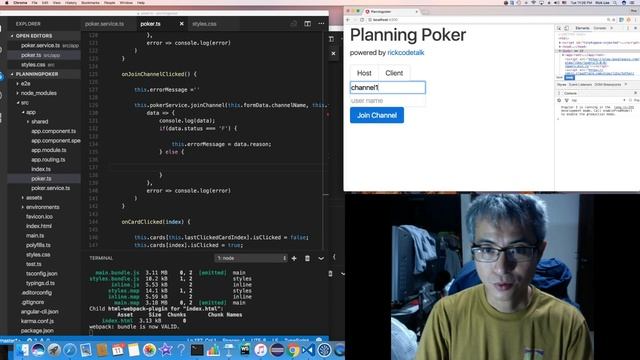The width and height of the screenshot is (640, 360).
Task: Open terminal selector dropdown showing node
Action: coord(251,258)
